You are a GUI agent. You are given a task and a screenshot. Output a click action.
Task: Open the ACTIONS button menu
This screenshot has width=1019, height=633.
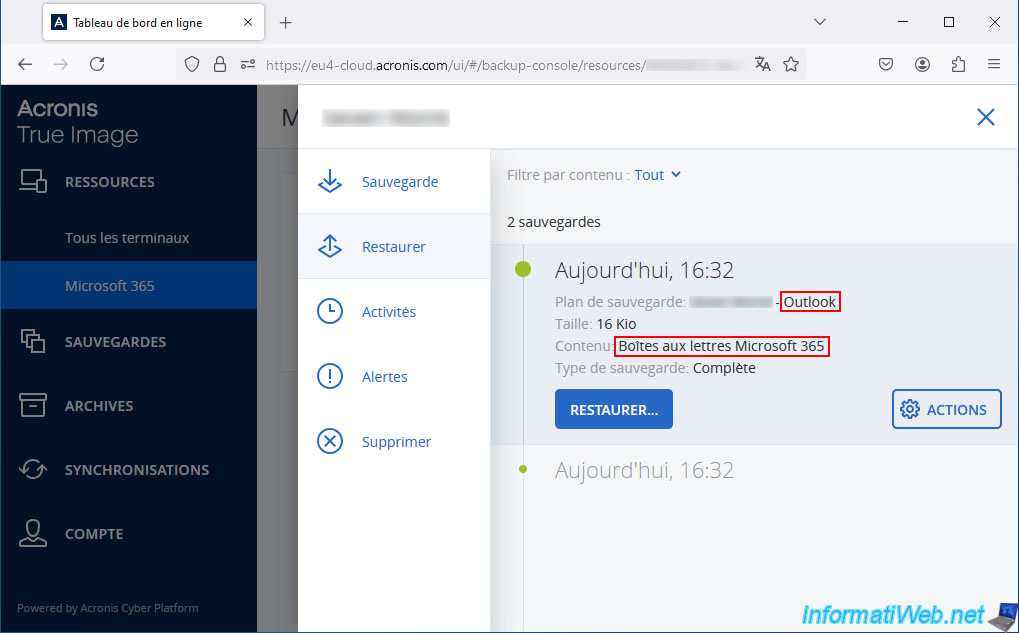point(946,409)
